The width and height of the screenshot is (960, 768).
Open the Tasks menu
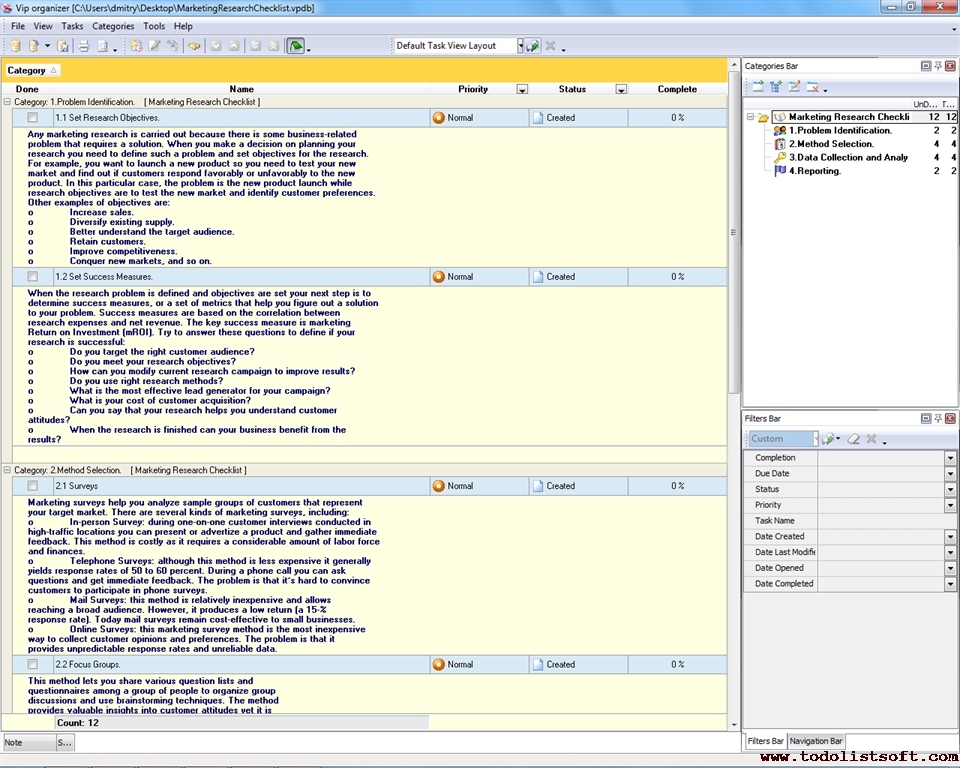72,26
